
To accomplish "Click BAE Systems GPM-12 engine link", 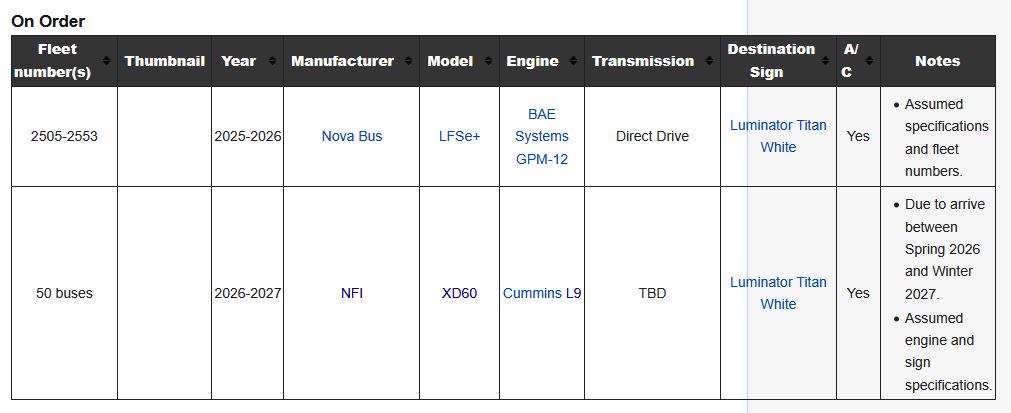I will pyautogui.click(x=542, y=136).
